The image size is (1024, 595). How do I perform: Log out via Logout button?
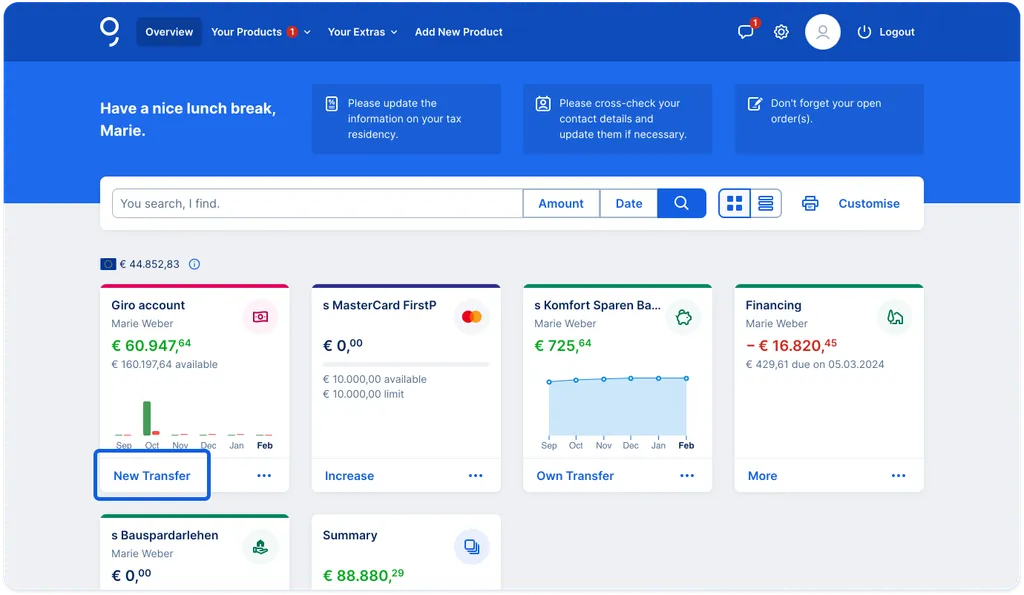886,32
